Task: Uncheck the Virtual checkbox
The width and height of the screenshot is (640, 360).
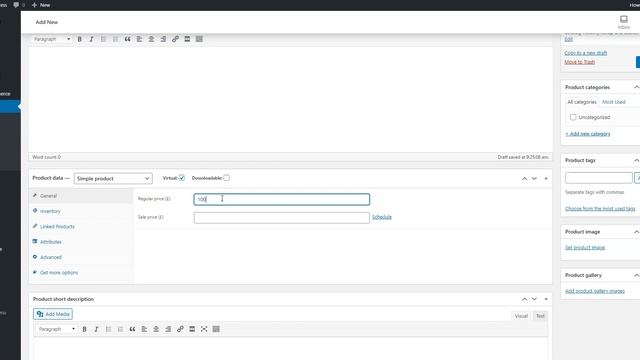Action: (182, 178)
